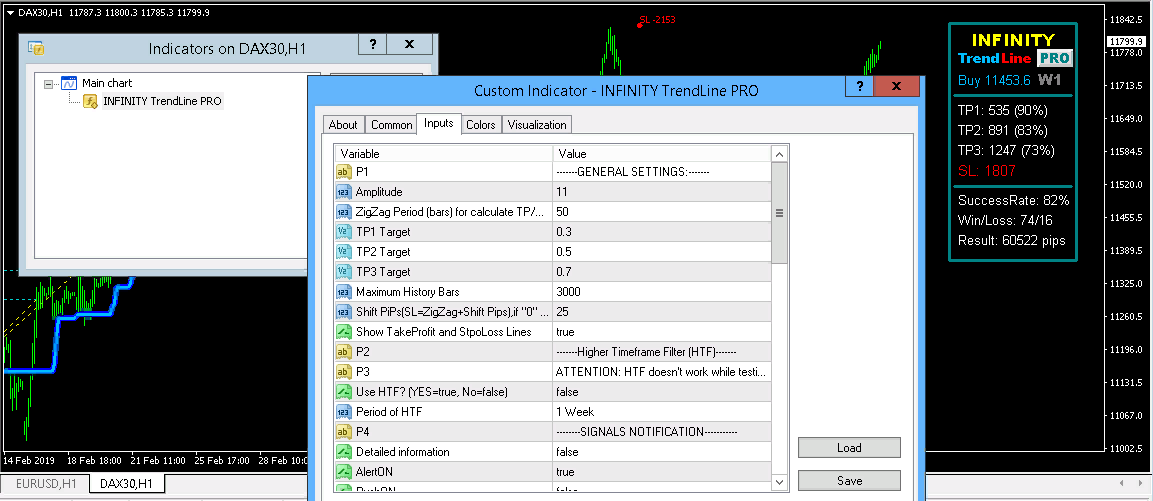Open the Show TakeProfit true value dropdown
Image resolution: width=1153 pixels, height=501 pixels.
coord(662,332)
